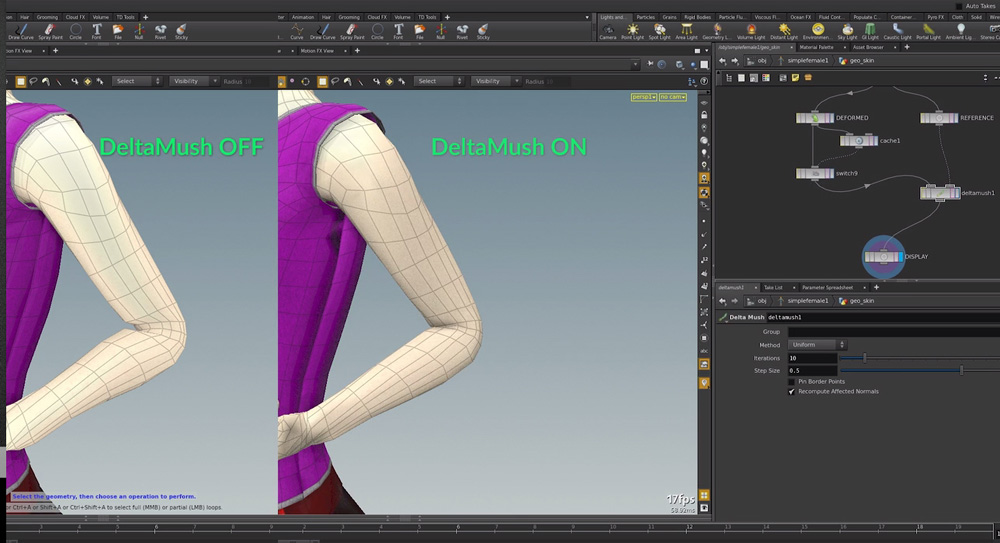Add an Area Light from the shelf
The height and width of the screenshot is (543, 1000).
(686, 32)
